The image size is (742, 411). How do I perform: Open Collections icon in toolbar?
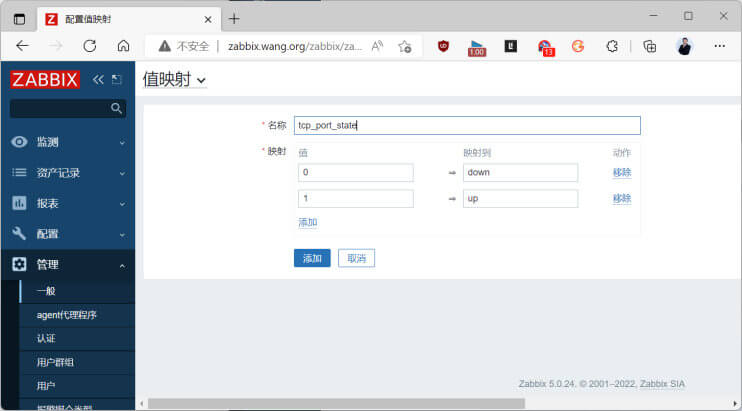click(x=650, y=46)
